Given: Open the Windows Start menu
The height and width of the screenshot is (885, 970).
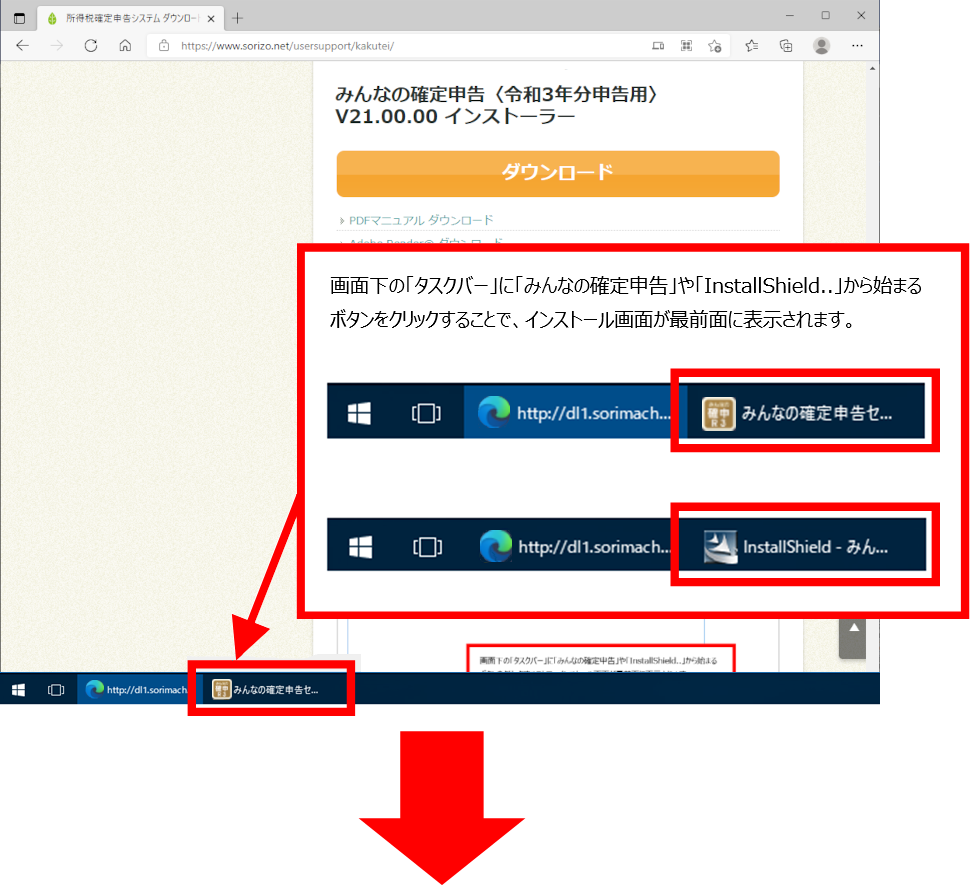Looking at the screenshot, I should [19, 690].
